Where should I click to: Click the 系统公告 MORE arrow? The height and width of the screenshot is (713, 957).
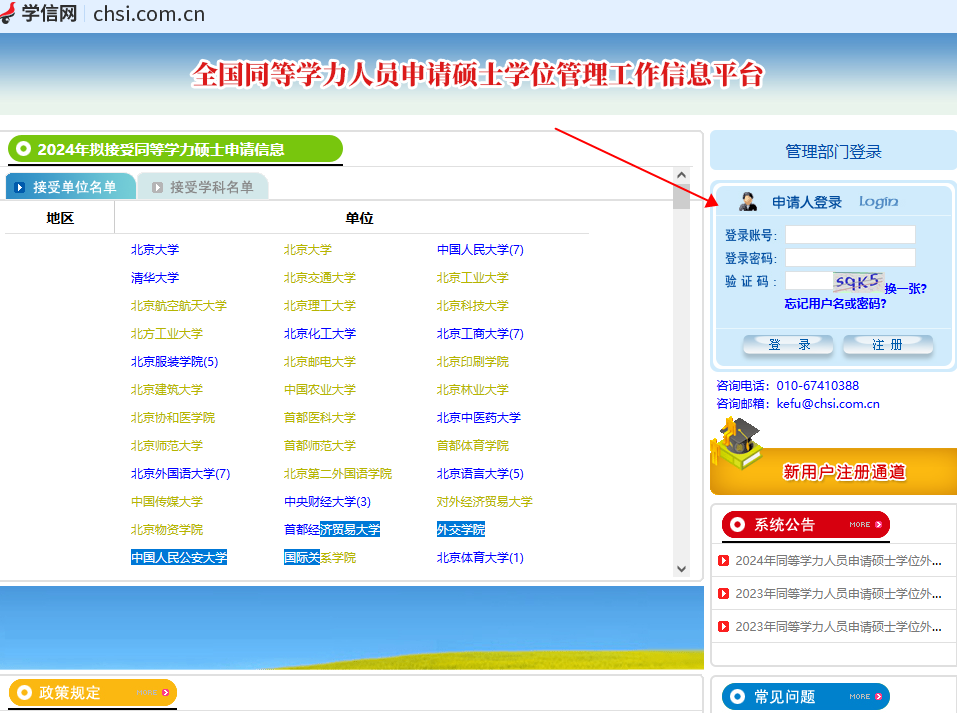(x=878, y=524)
